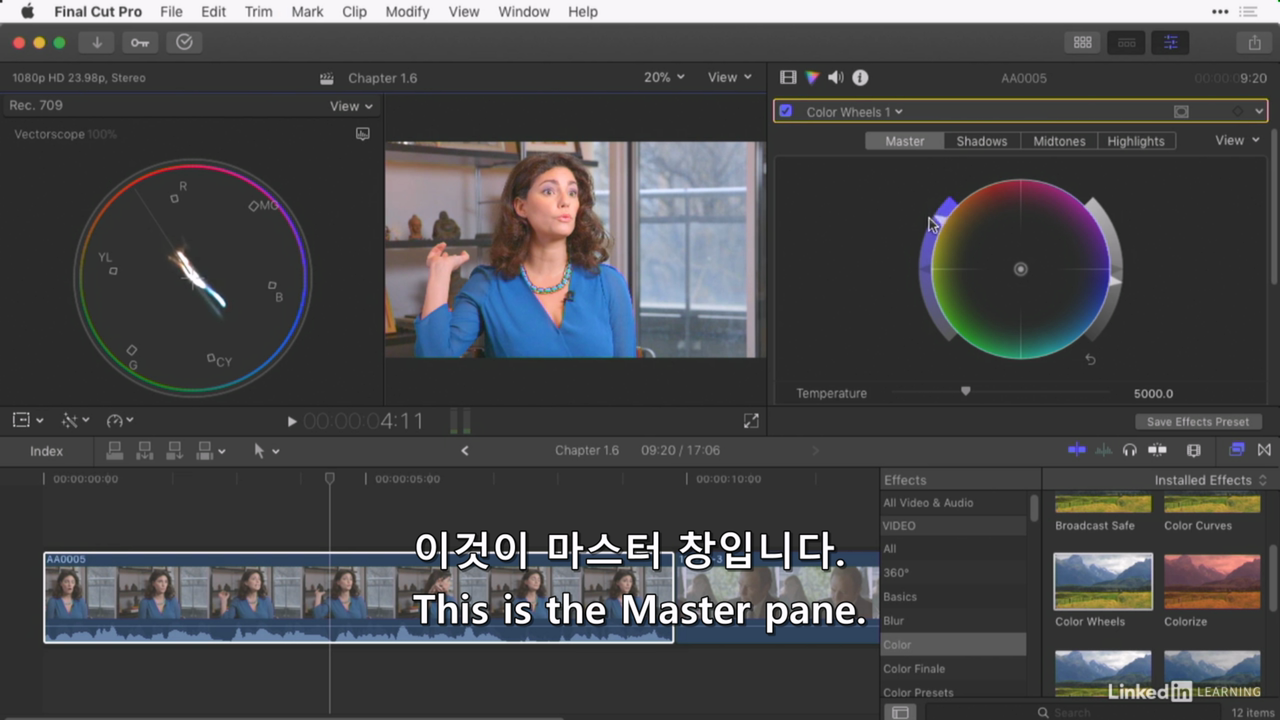This screenshot has width=1280, height=720.
Task: Go back in timeline history arrow
Action: (x=464, y=451)
